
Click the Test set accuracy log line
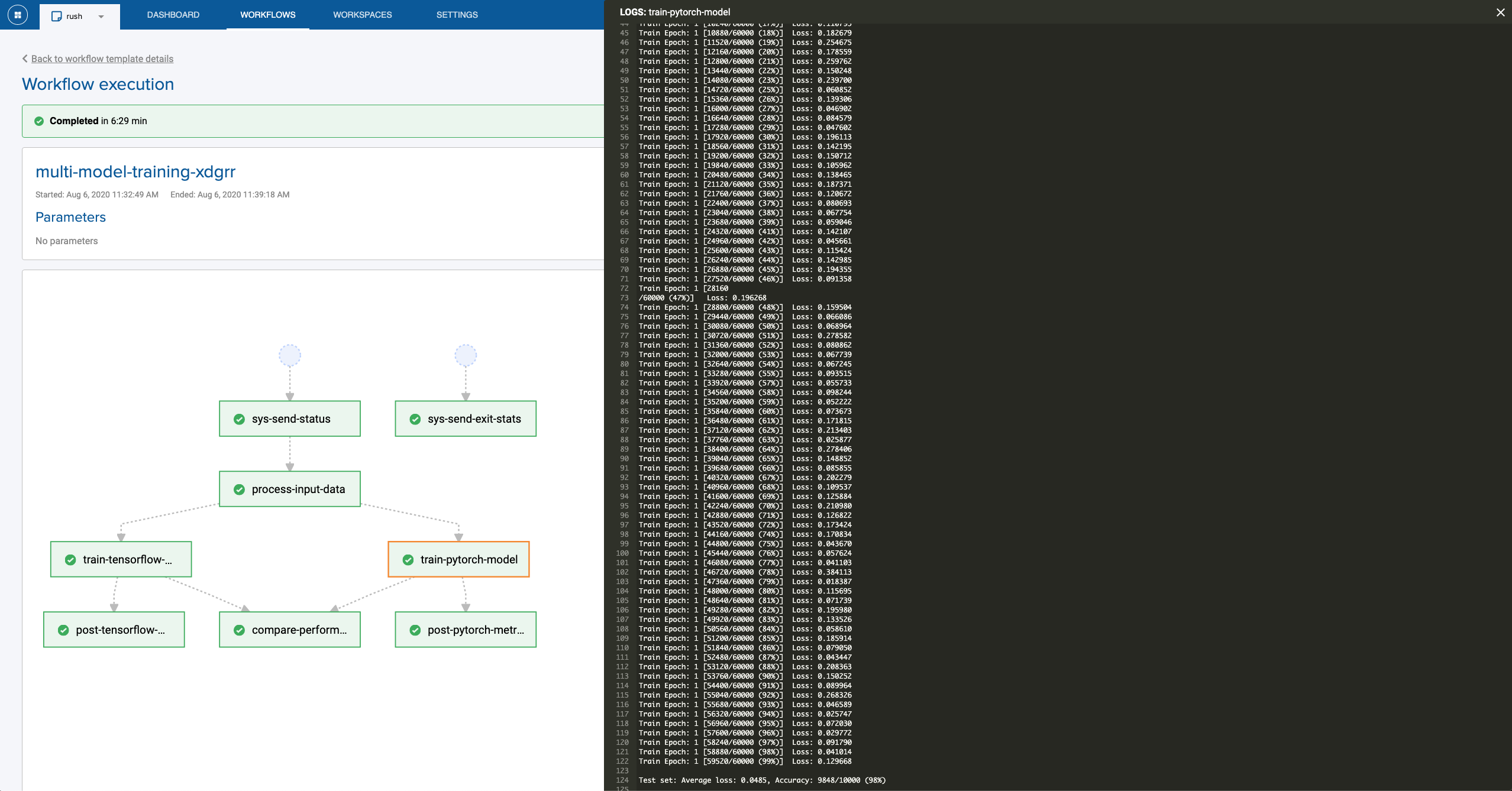click(x=762, y=780)
